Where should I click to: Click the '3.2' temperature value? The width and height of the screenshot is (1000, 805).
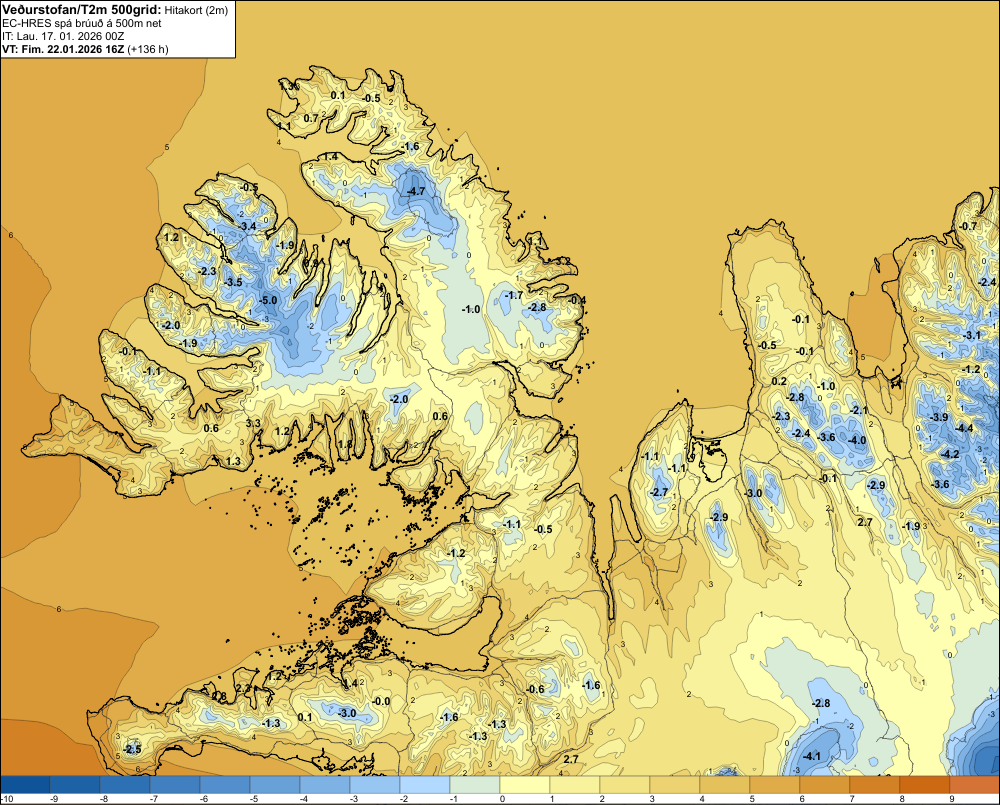[562, 261]
